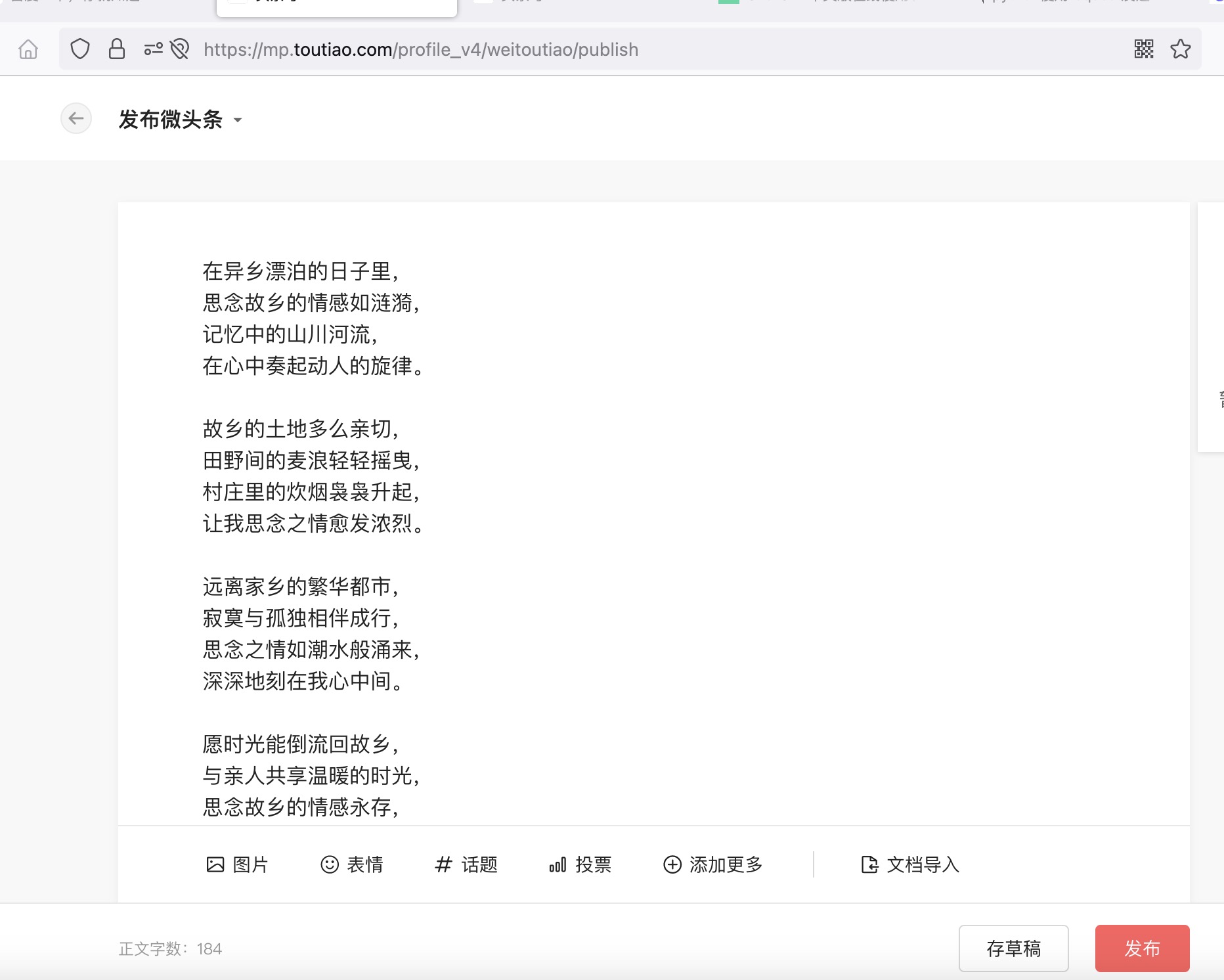Click the line 故乡的土地多么亲切
This screenshot has width=1224, height=980.
pos(301,429)
